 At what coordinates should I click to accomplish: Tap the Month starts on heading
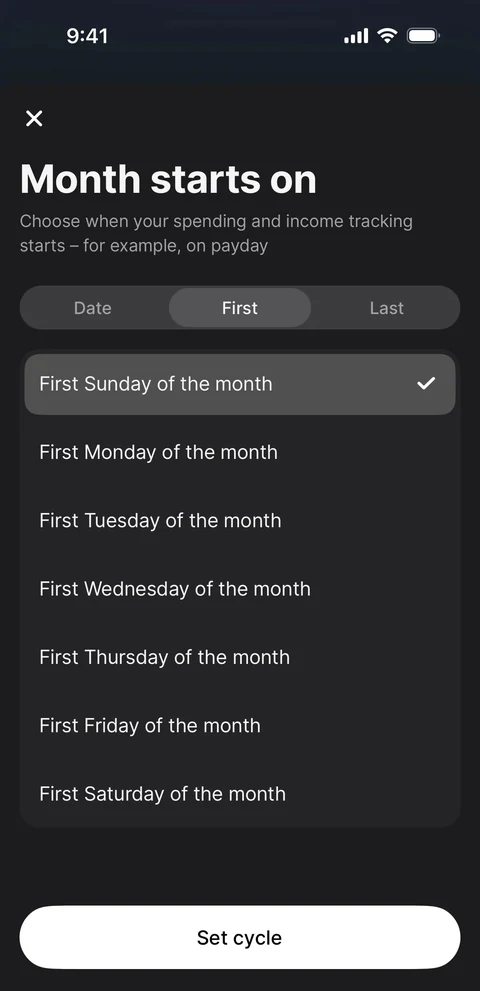[168, 179]
